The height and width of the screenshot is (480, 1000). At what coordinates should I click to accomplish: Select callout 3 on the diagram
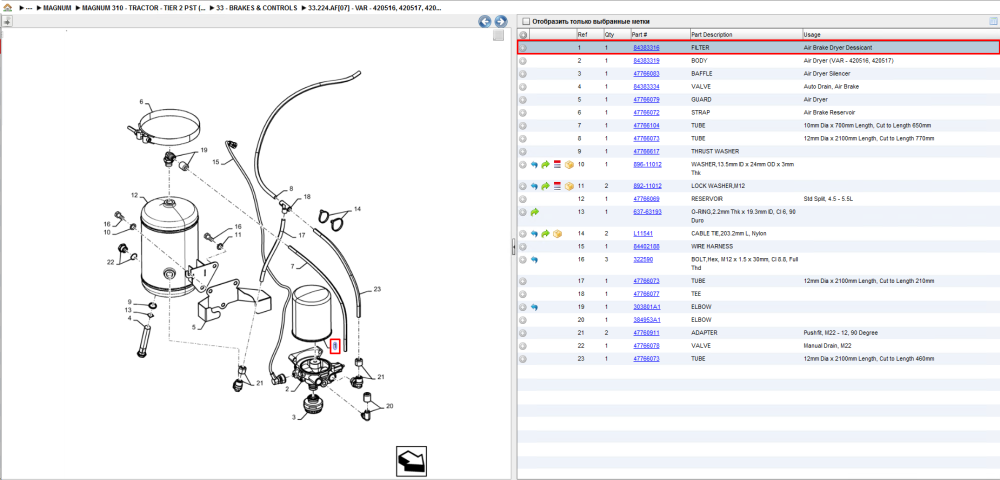tap(294, 418)
